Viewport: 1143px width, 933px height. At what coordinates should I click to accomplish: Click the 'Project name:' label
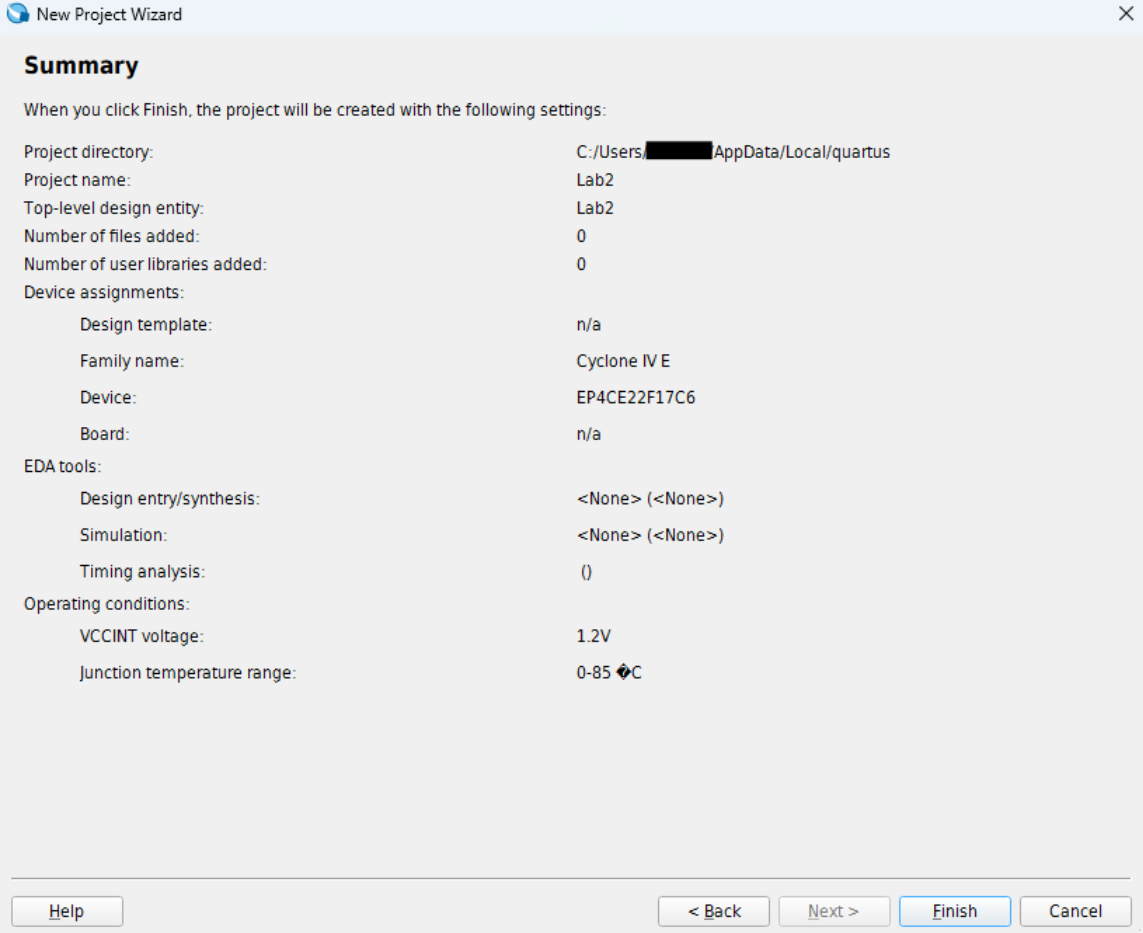77,180
